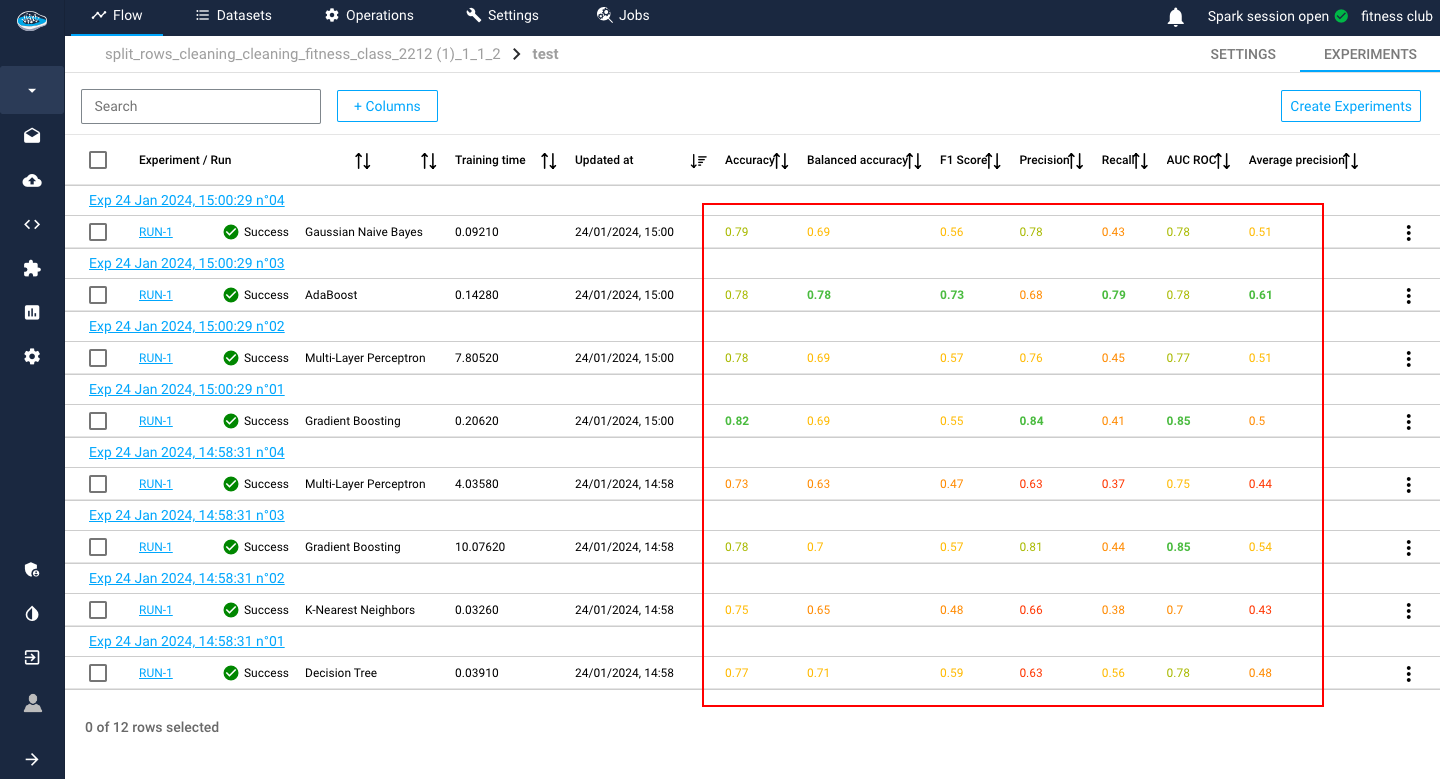
Task: Open the user profile sidebar icon
Action: point(32,703)
